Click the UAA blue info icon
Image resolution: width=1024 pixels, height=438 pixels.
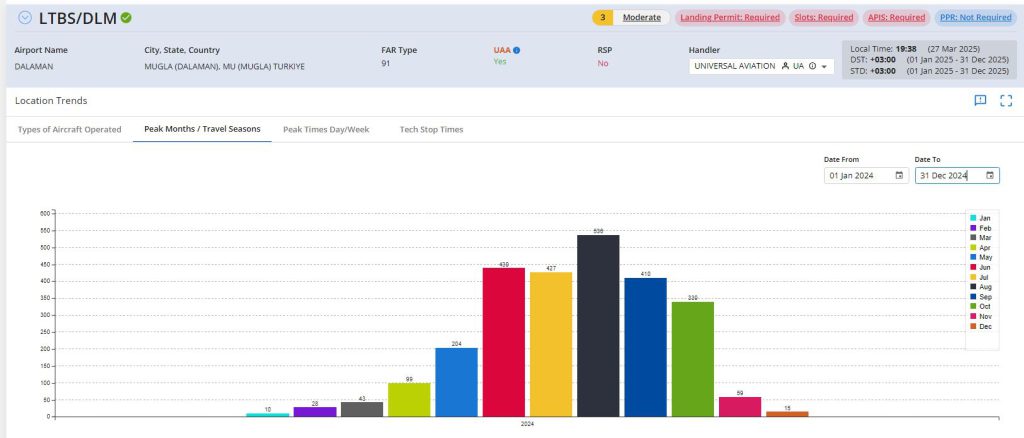tap(516, 50)
